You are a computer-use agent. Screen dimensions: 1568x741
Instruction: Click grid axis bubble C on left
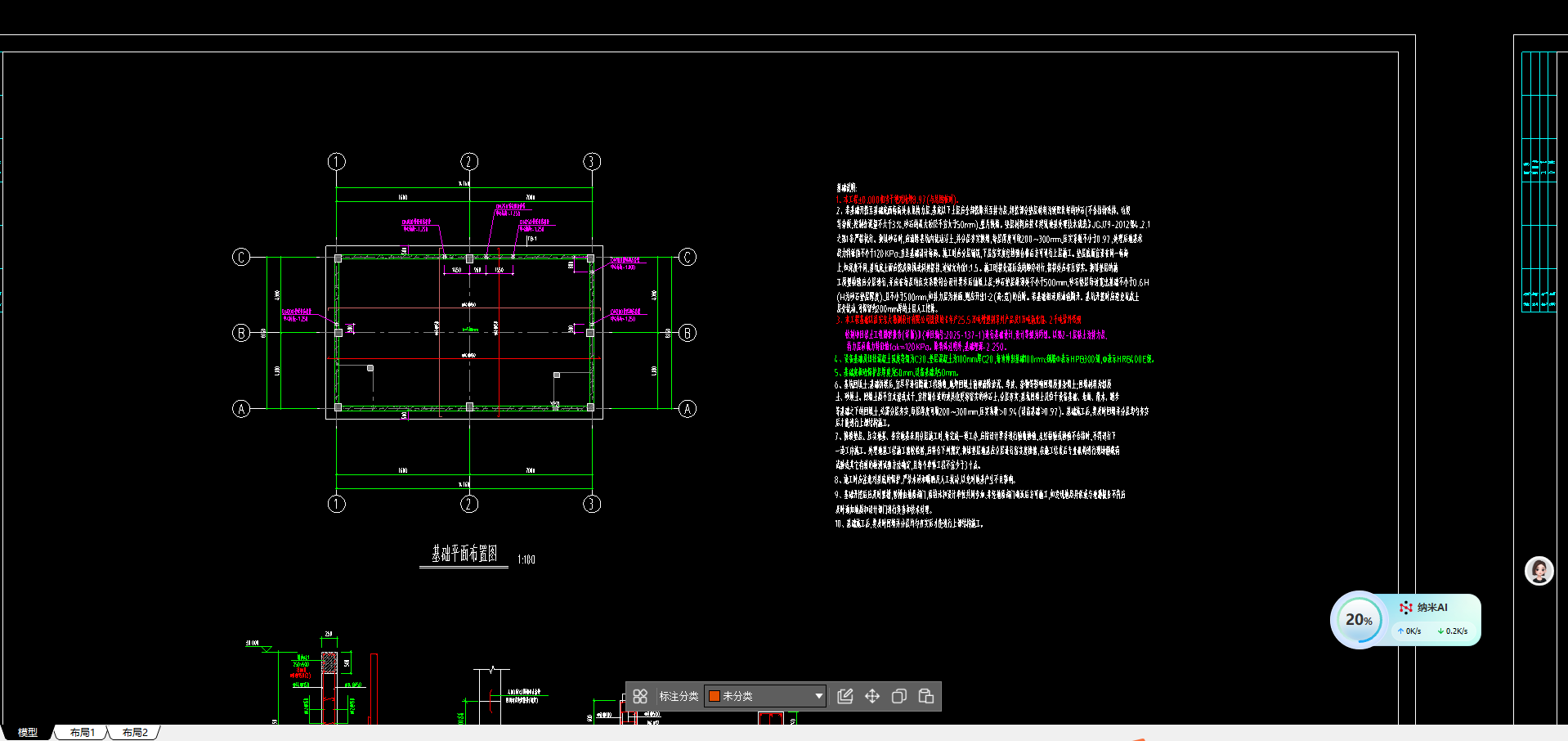pos(241,257)
